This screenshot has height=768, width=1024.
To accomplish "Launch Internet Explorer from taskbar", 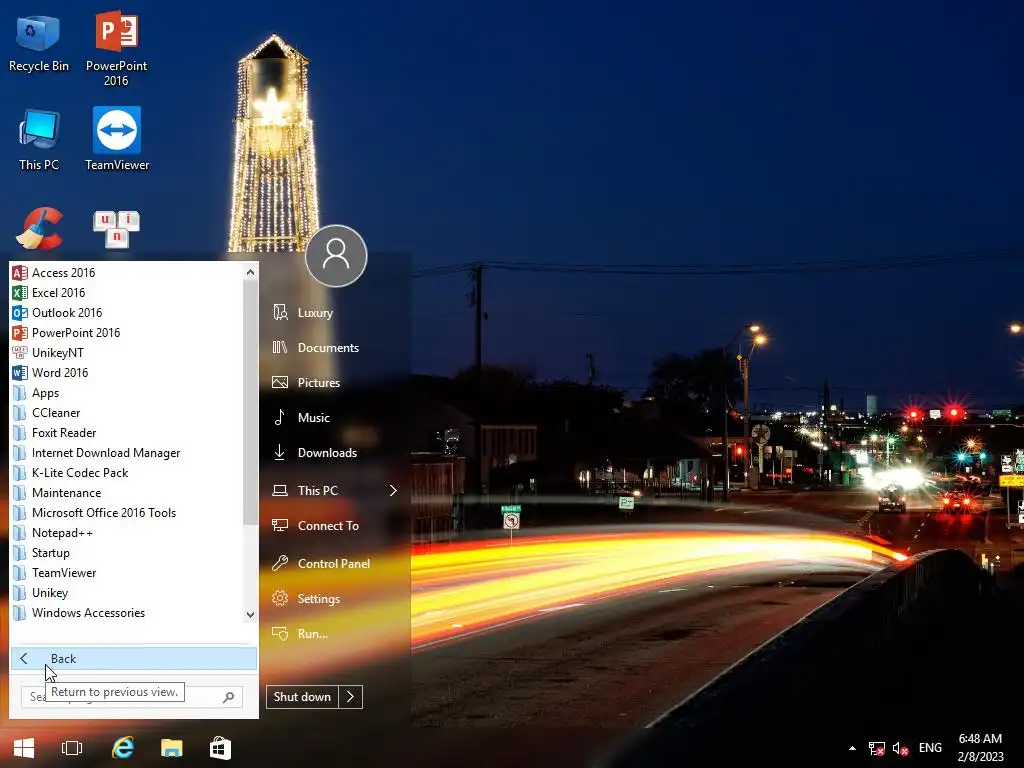I will coord(123,748).
